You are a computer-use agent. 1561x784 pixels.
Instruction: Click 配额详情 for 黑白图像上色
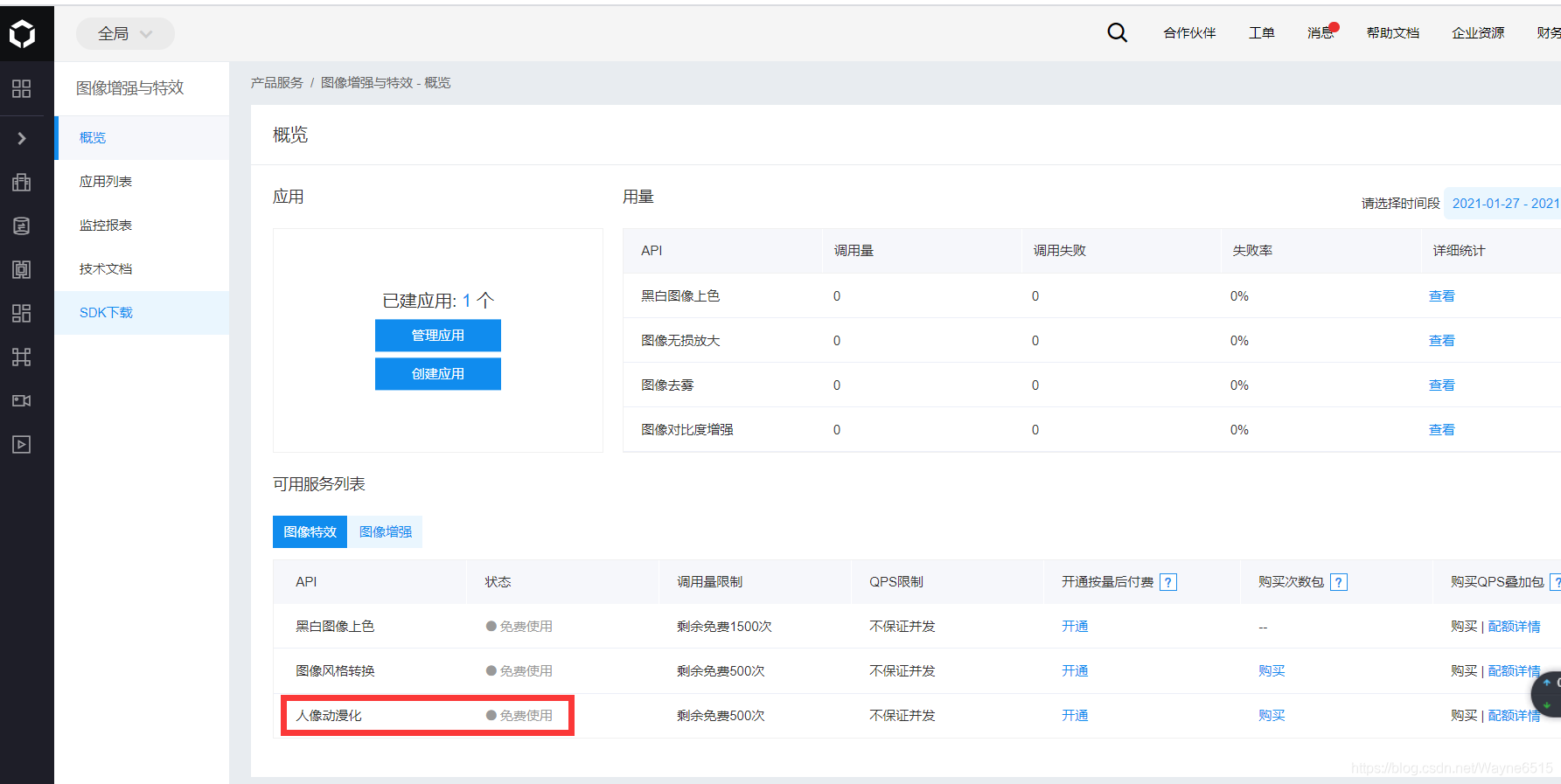pyautogui.click(x=1514, y=627)
